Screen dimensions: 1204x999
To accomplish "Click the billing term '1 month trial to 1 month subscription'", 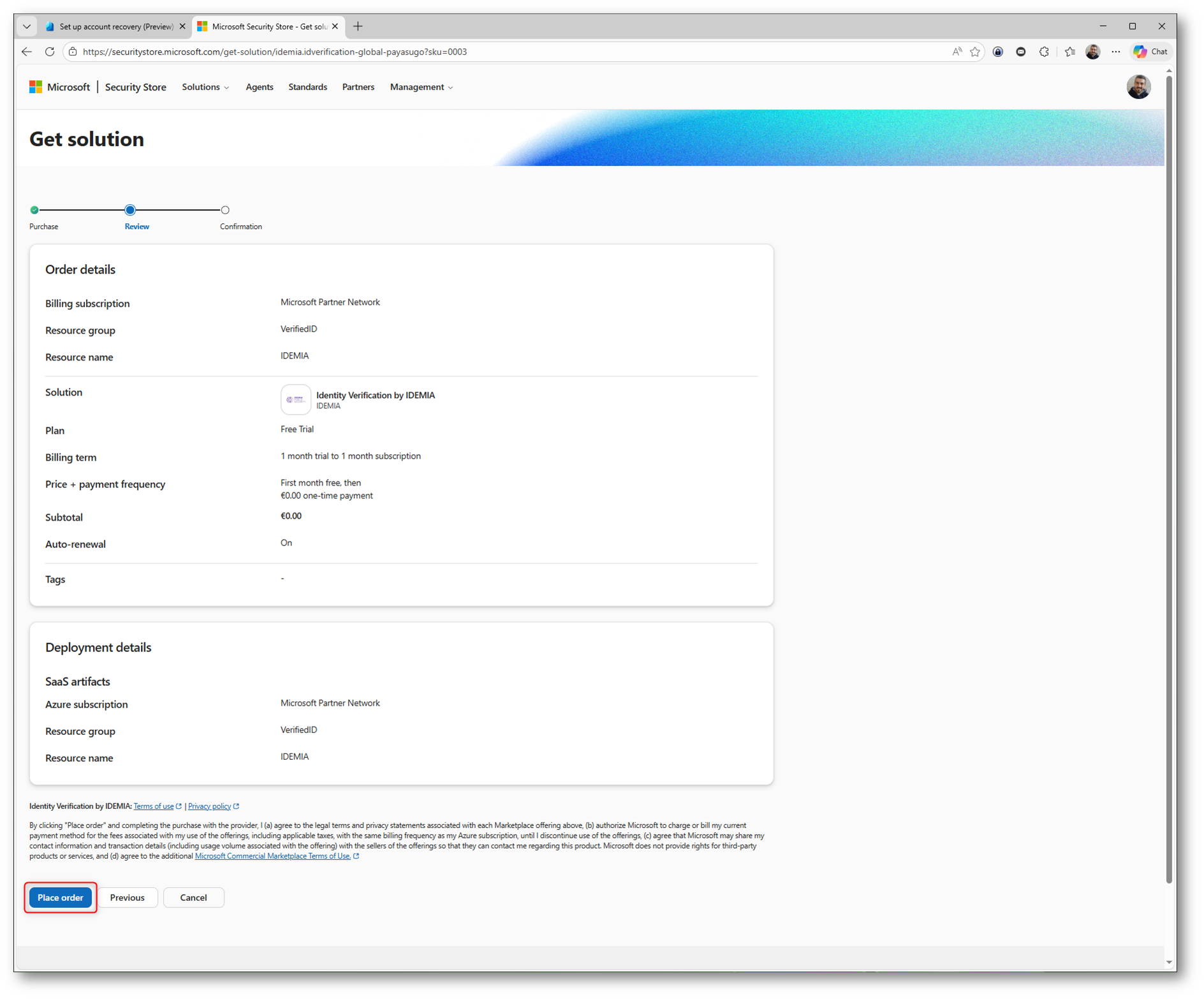I will 351,456.
